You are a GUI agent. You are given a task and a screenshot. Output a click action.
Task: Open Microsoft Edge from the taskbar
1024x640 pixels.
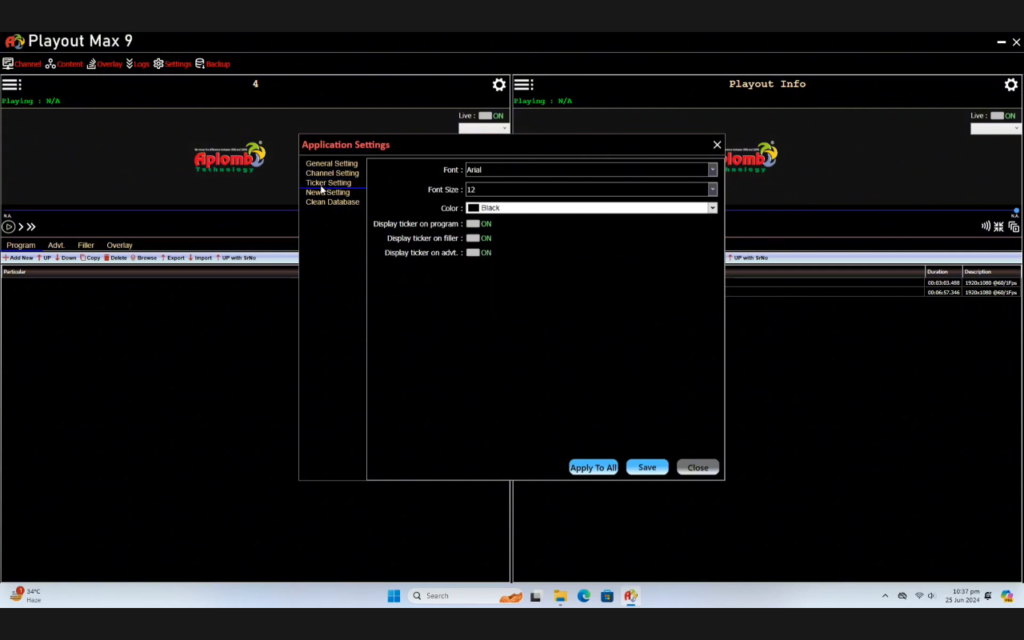[x=584, y=596]
